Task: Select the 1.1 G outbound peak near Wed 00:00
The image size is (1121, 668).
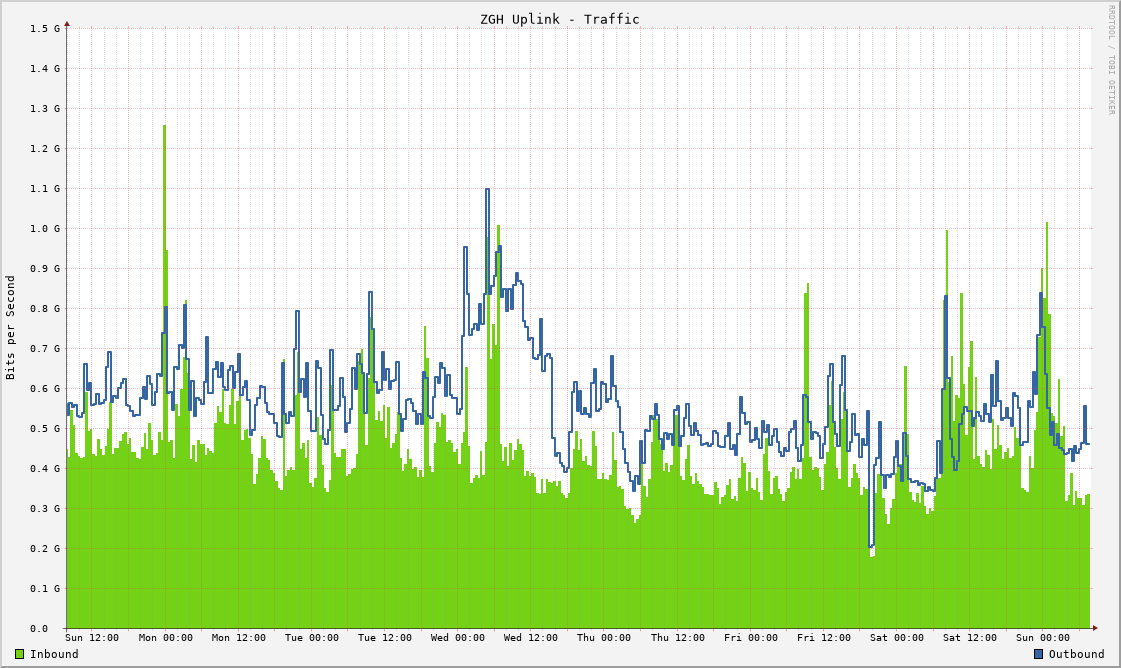Action: click(485, 192)
